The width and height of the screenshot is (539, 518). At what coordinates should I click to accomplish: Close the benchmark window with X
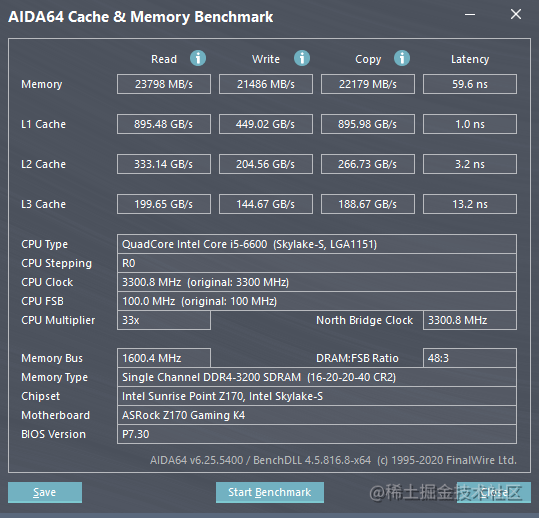tap(516, 14)
